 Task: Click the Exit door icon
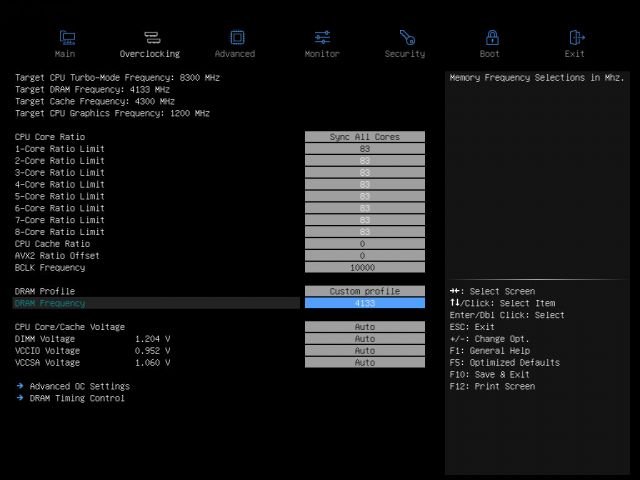click(577, 38)
